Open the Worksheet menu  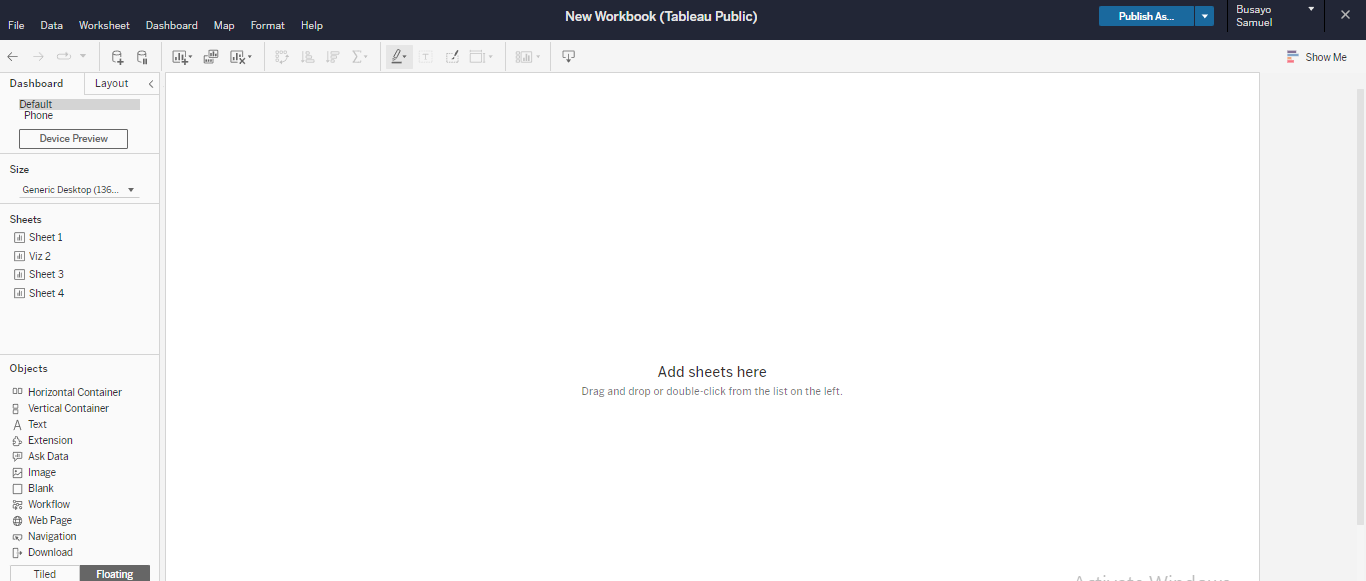(x=104, y=25)
